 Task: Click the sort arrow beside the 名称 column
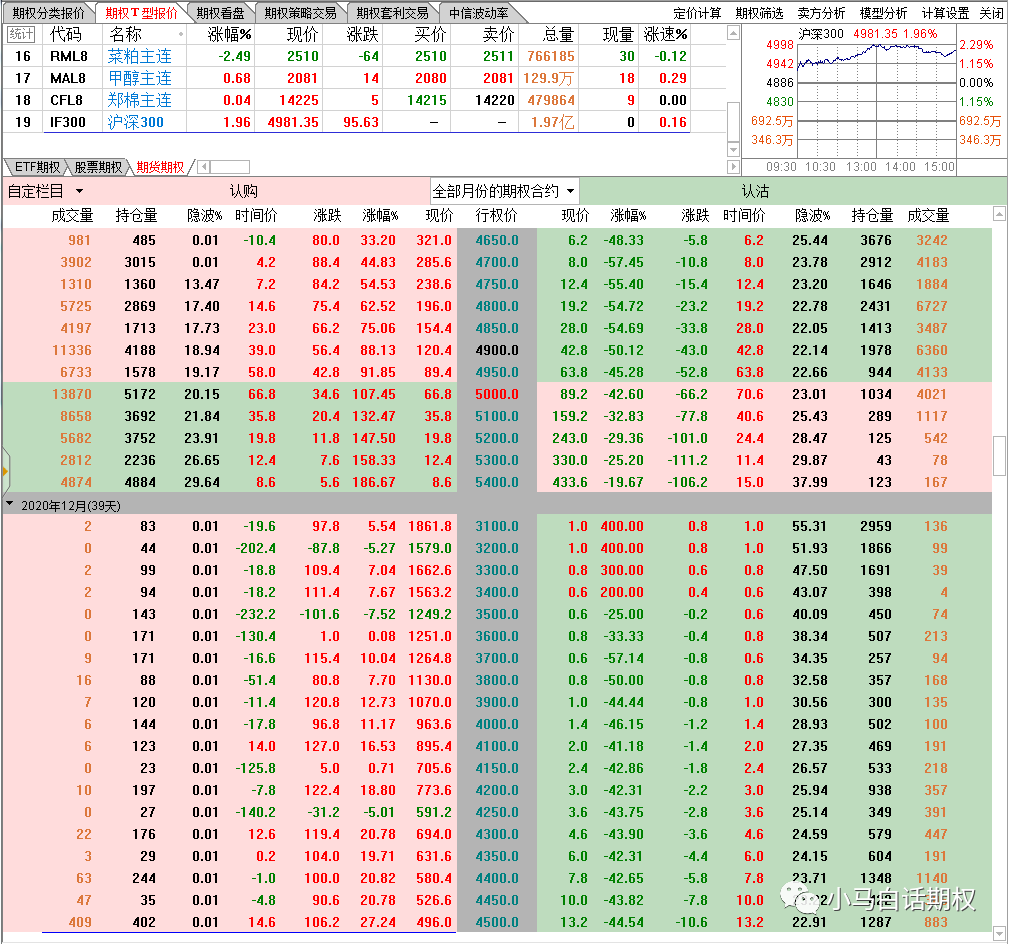[181, 34]
